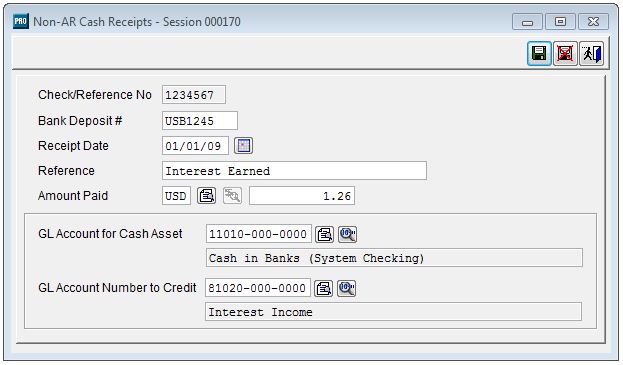The image size is (623, 365).
Task: Minimize the Non-AR Cash Receipts window
Action: 527,22
